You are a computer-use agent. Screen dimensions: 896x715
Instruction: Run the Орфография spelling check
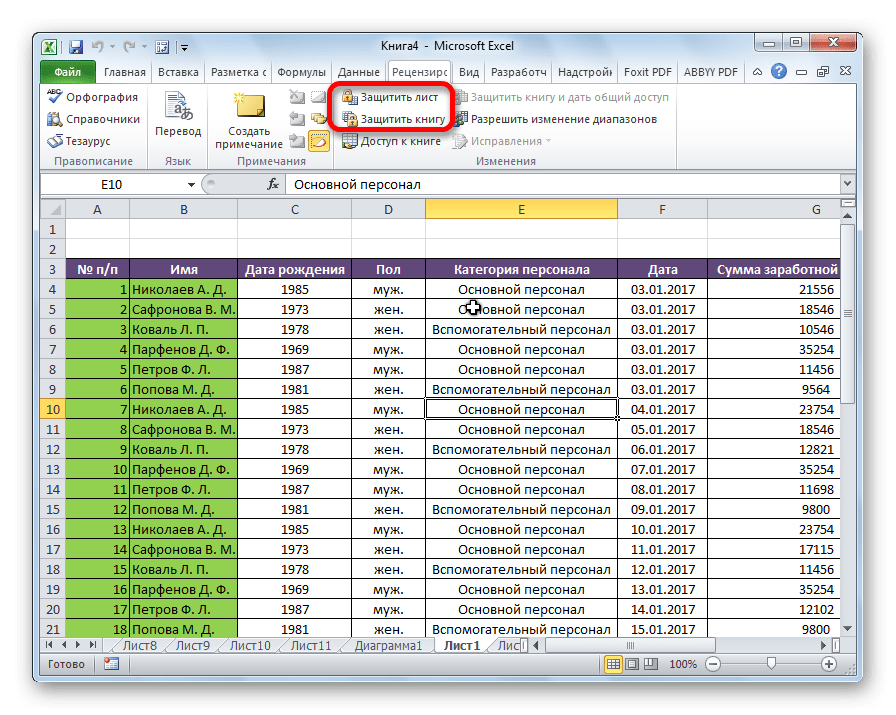pos(93,97)
